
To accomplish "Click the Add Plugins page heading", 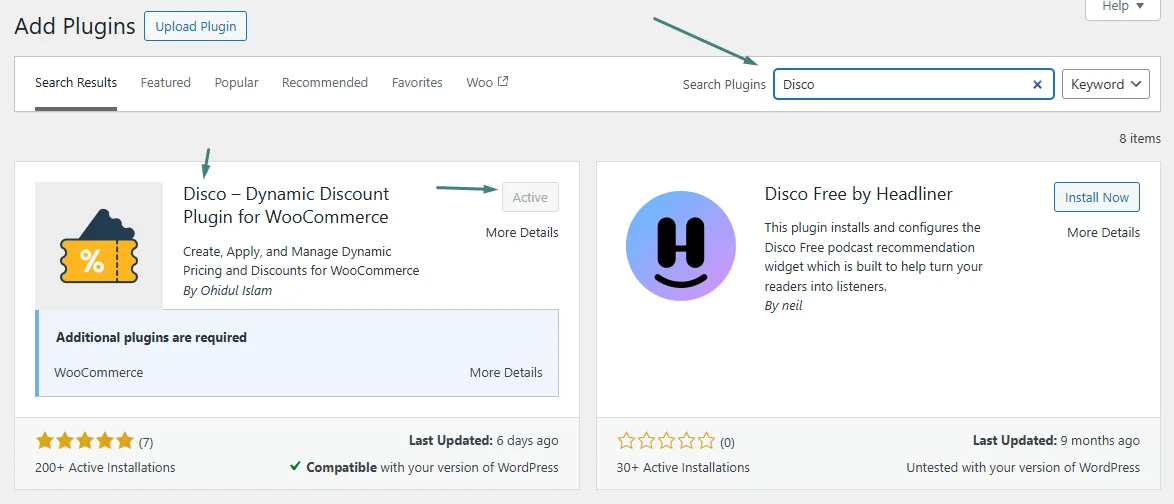I will (75, 26).
